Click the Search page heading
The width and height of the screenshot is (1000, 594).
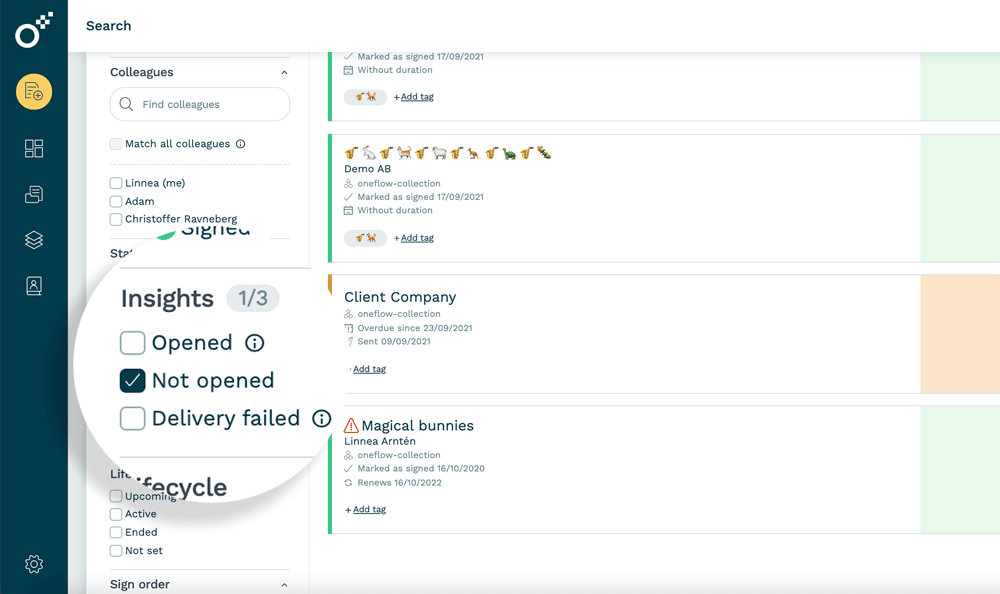click(108, 26)
